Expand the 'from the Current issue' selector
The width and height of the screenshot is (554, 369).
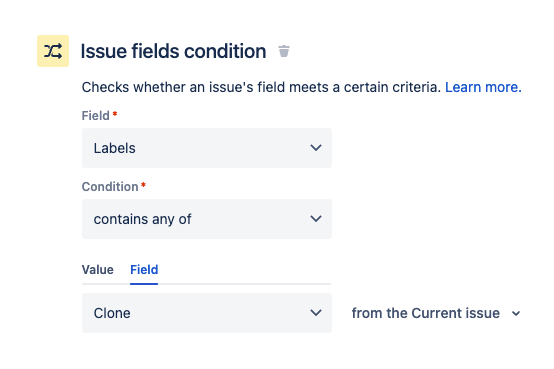coord(436,313)
